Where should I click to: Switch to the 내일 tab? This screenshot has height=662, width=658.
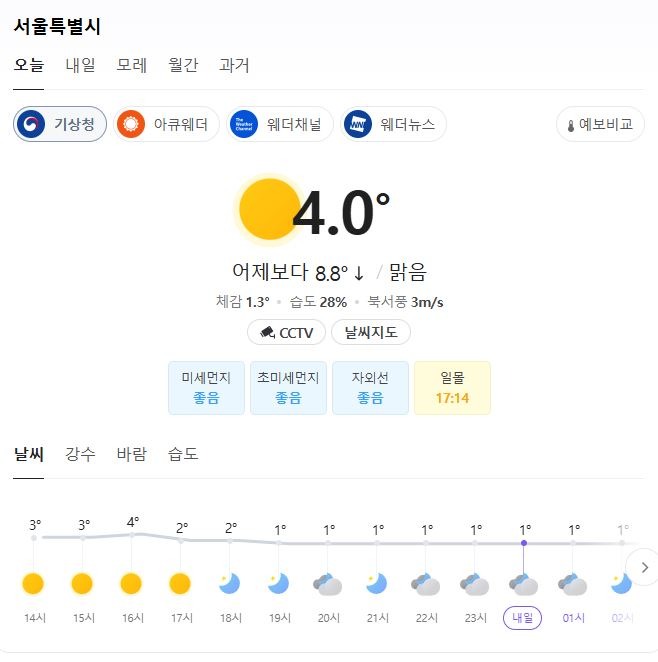click(80, 66)
